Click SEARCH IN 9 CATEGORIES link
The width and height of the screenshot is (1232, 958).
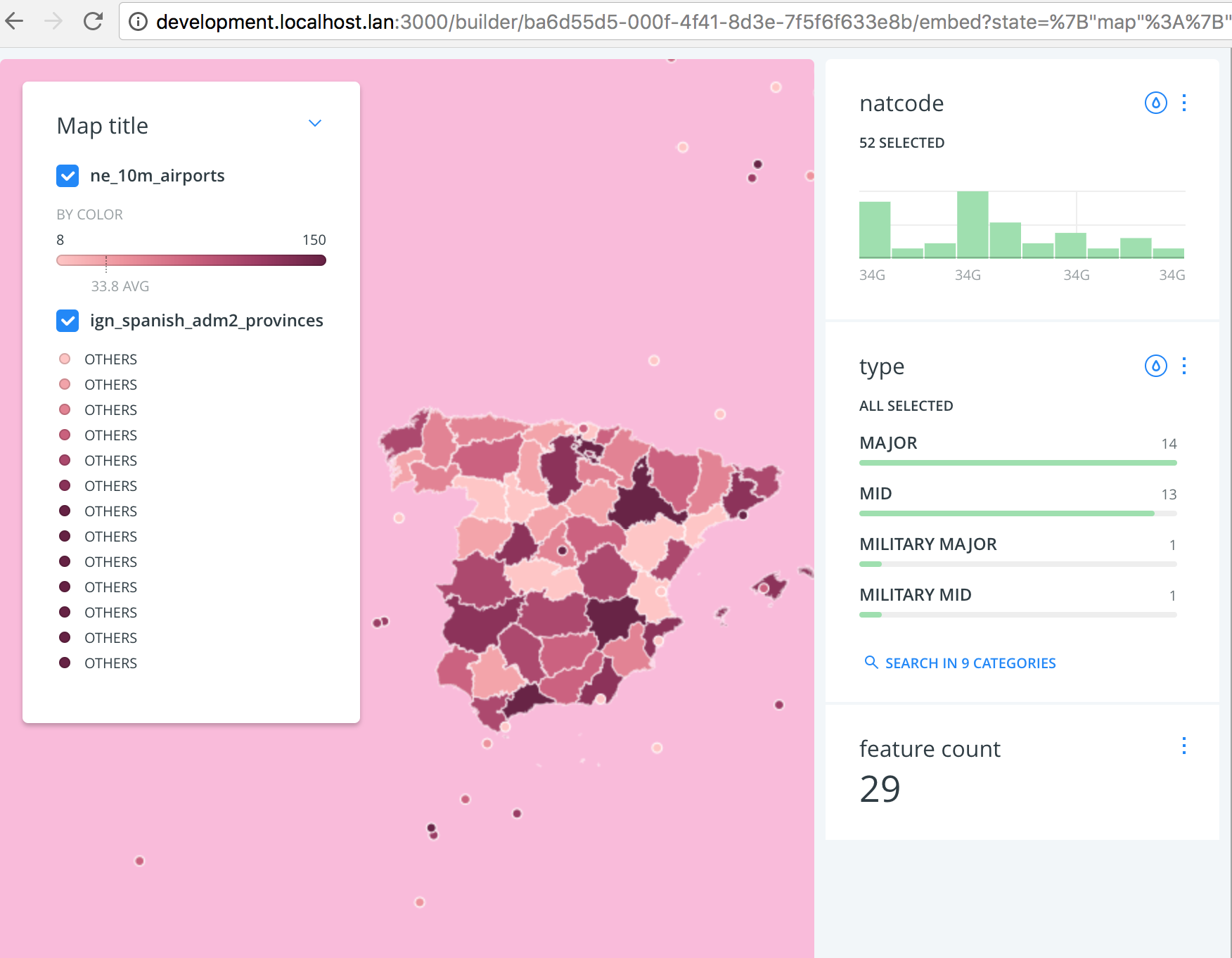pyautogui.click(x=970, y=663)
